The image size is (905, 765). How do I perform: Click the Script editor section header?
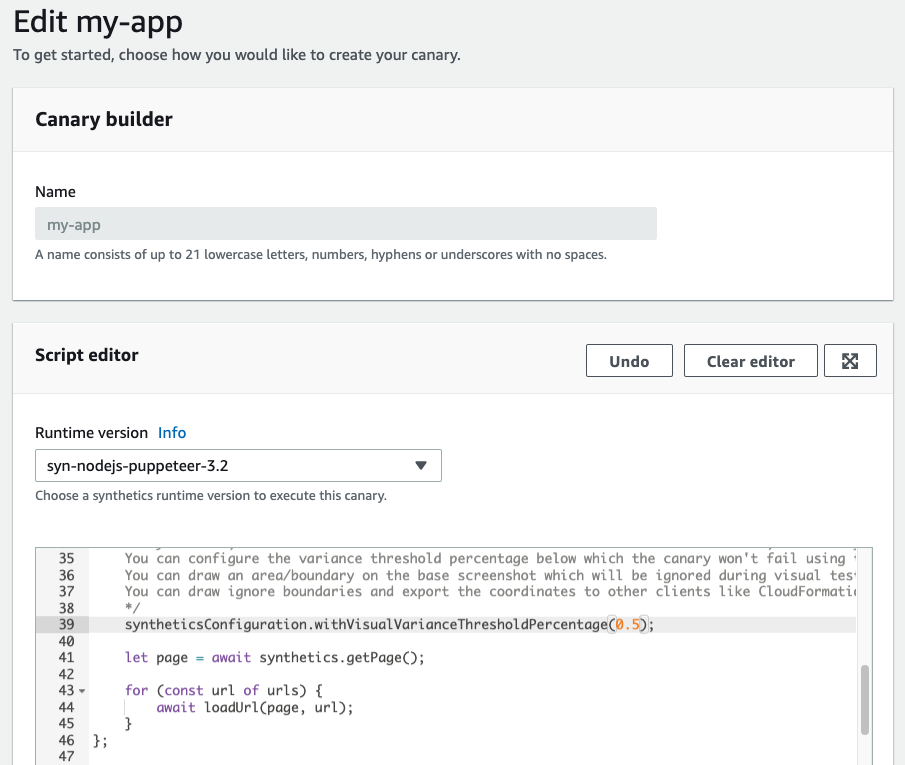[88, 354]
